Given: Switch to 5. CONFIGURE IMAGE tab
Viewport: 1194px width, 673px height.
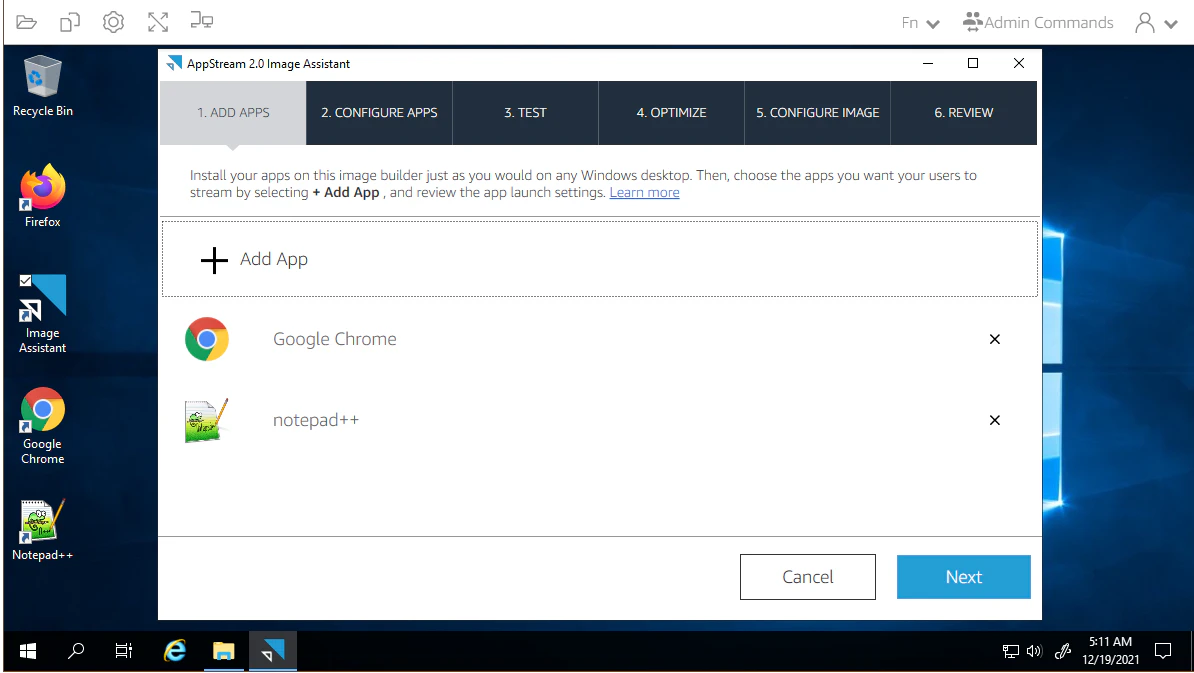Looking at the screenshot, I should (x=818, y=113).
